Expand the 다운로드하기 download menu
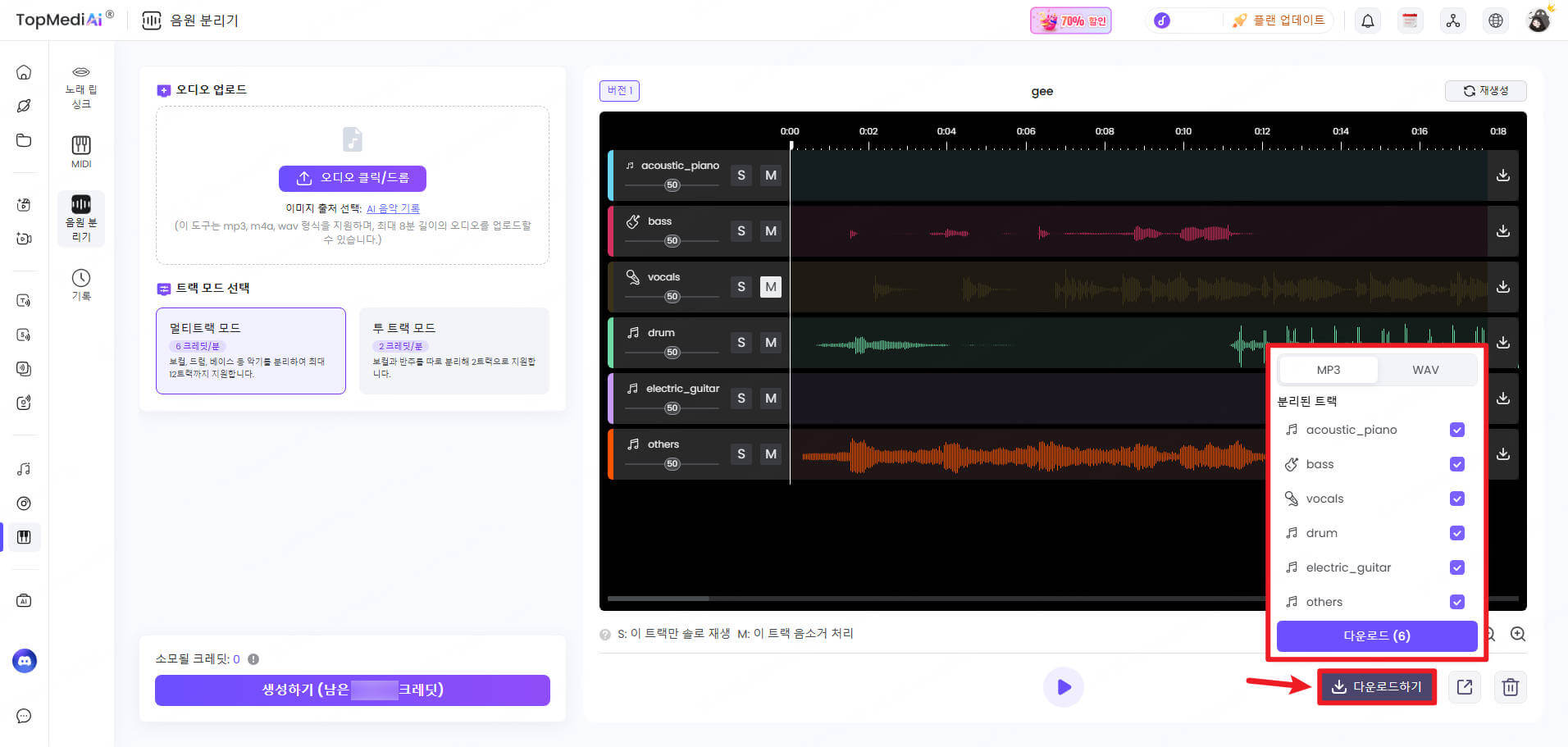The height and width of the screenshot is (747, 1568). click(x=1377, y=687)
